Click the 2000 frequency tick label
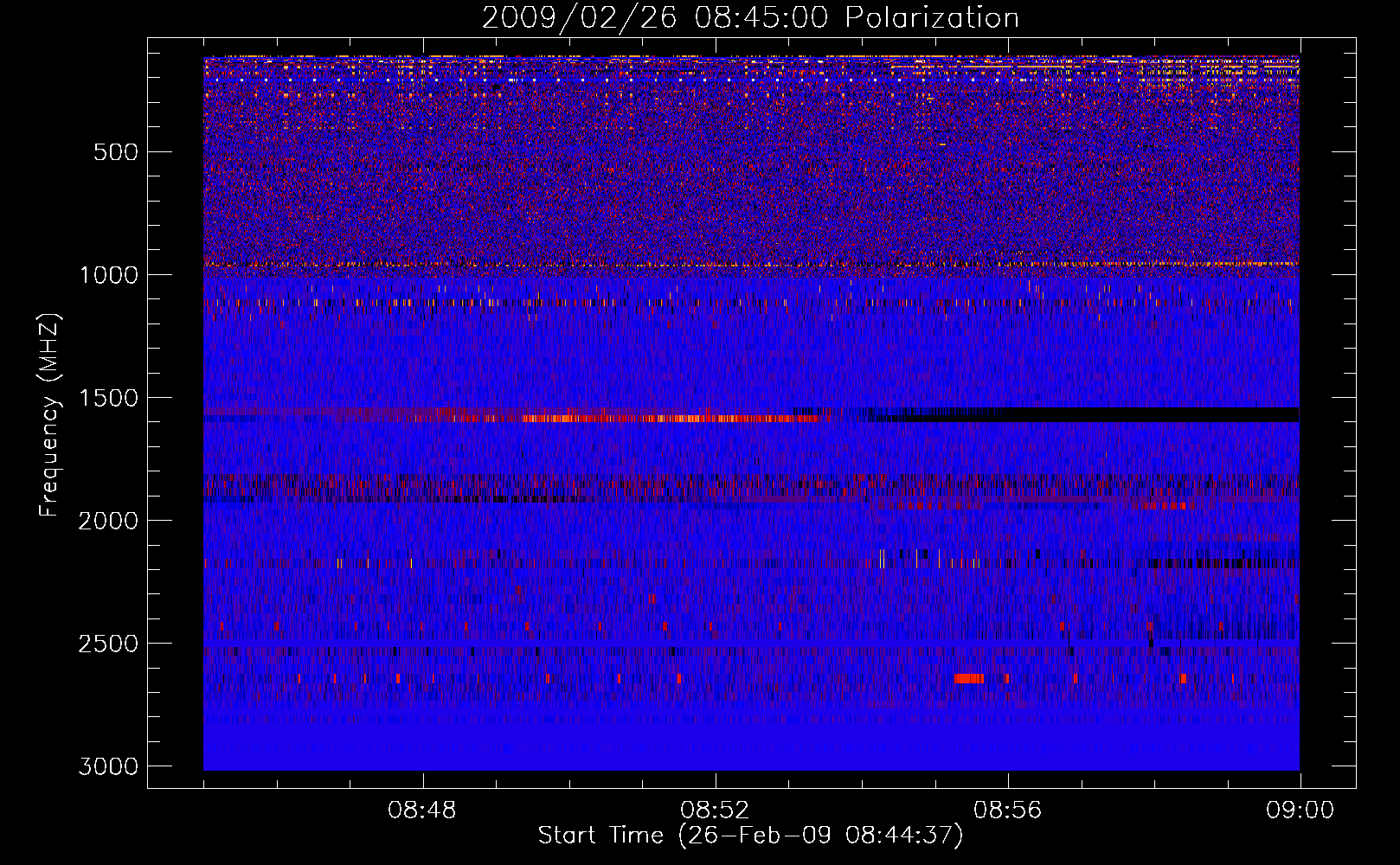 (x=108, y=521)
